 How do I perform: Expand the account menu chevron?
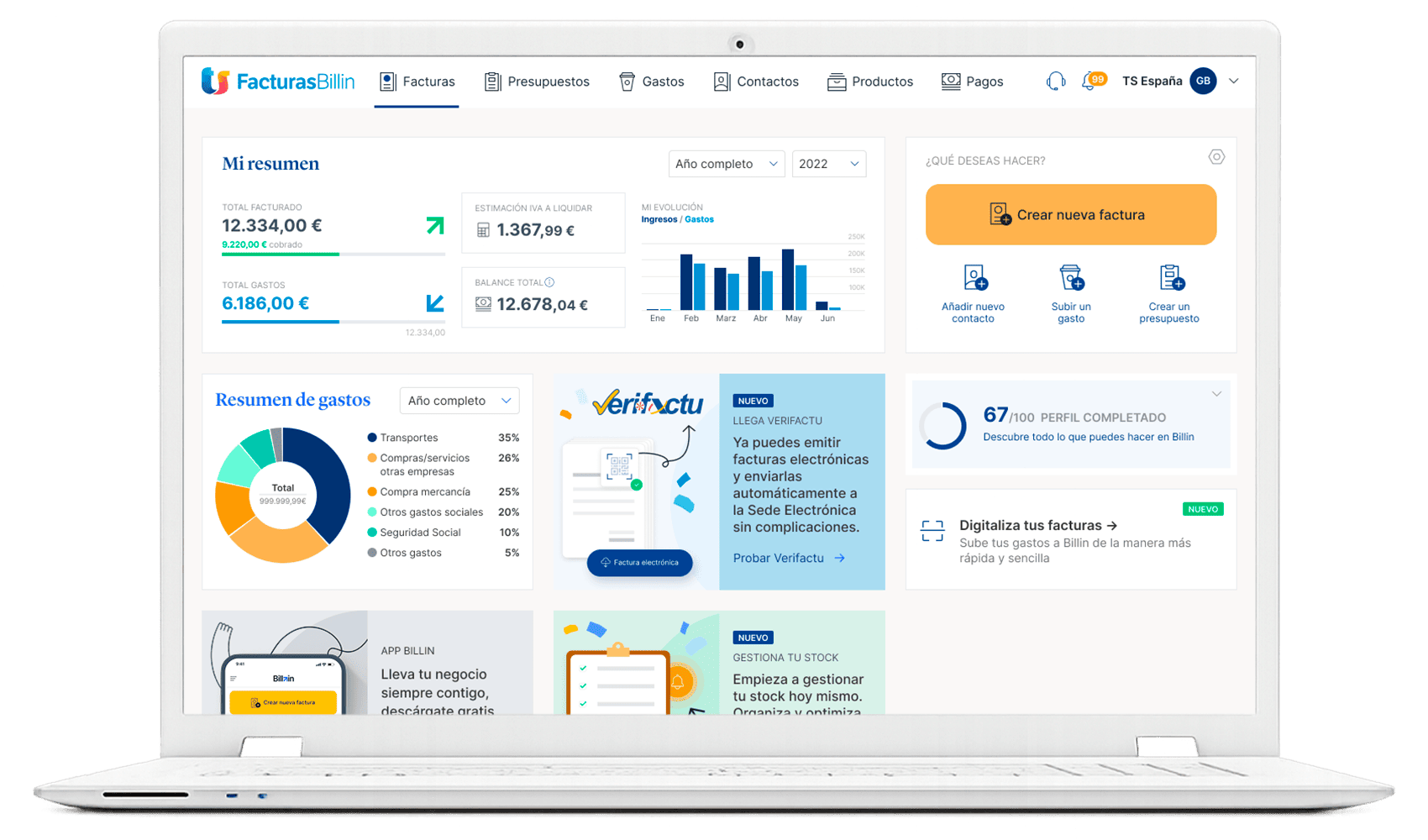(1233, 81)
